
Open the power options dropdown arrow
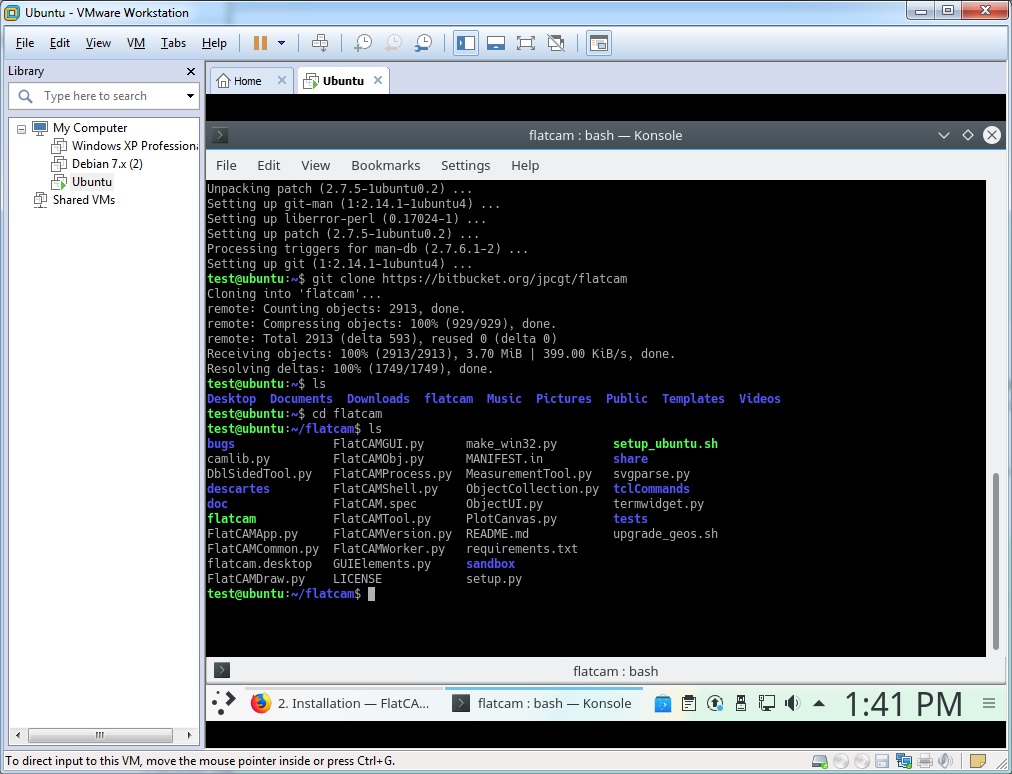(281, 43)
